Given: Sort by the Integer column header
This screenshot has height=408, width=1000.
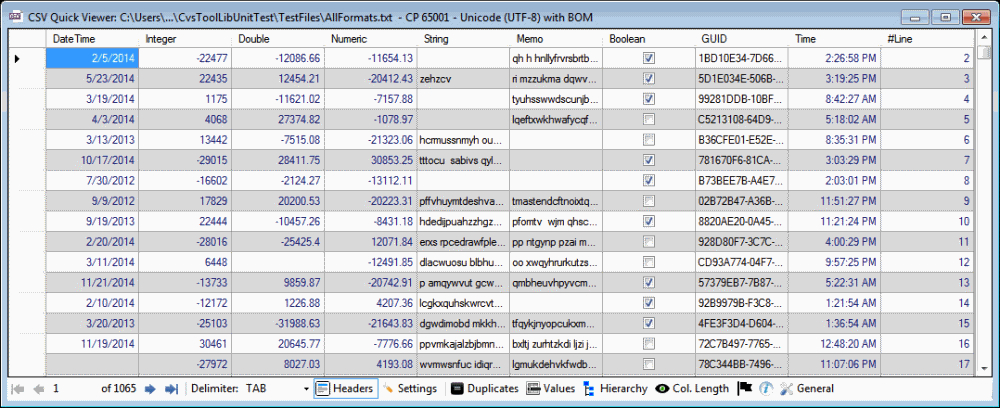Looking at the screenshot, I should [x=185, y=39].
